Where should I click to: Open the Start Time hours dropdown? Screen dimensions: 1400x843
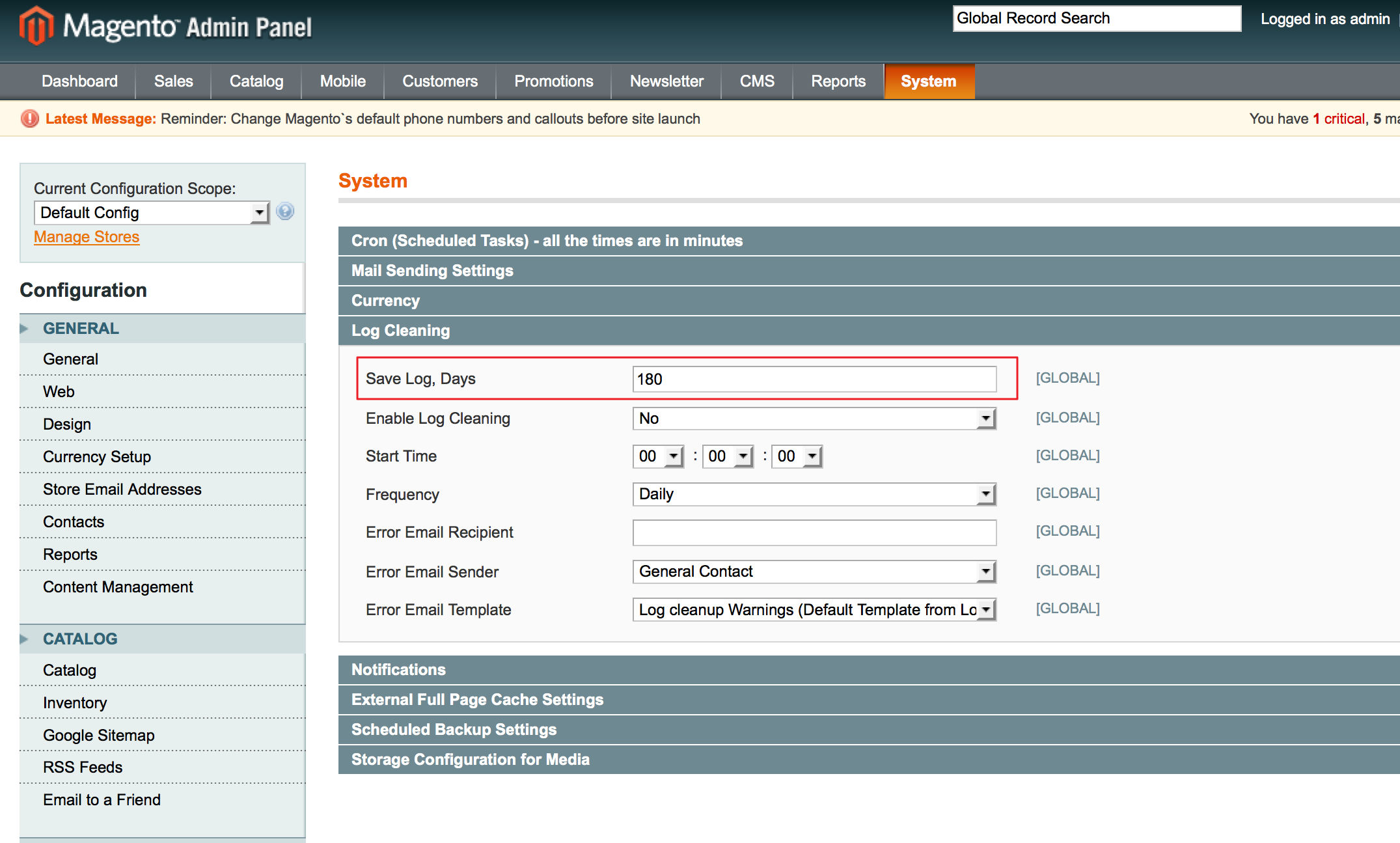672,456
